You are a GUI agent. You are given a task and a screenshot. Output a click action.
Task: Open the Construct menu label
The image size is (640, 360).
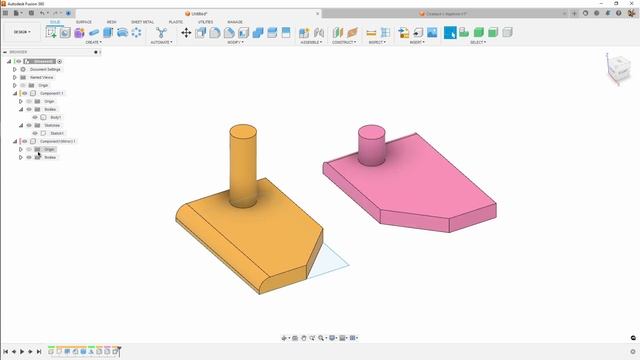pyautogui.click(x=344, y=42)
